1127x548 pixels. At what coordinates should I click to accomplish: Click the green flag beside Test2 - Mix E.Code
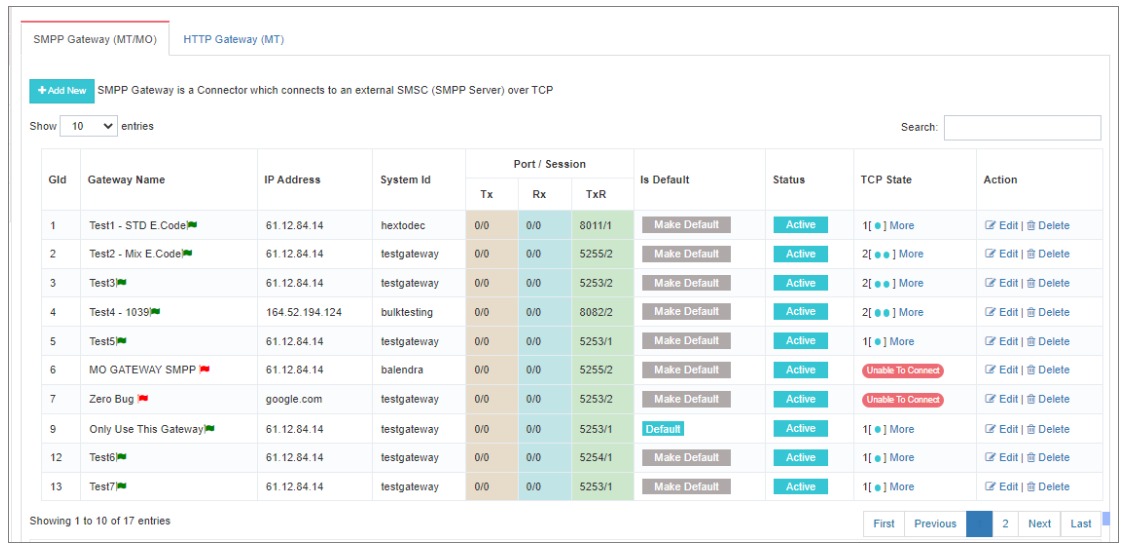pos(188,254)
